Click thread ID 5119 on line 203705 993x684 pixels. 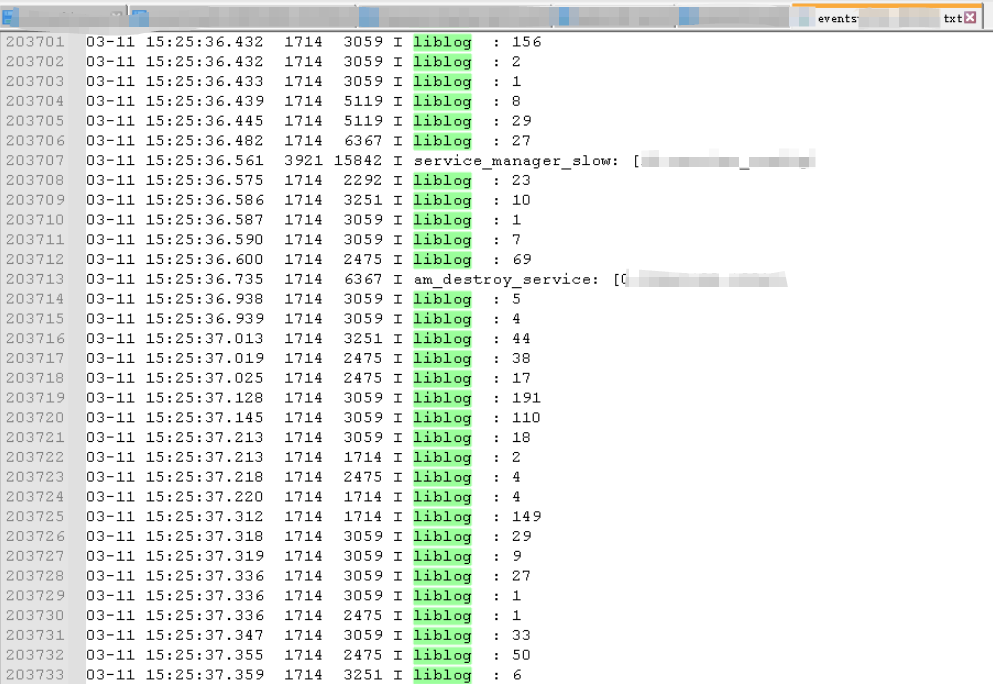[363, 121]
